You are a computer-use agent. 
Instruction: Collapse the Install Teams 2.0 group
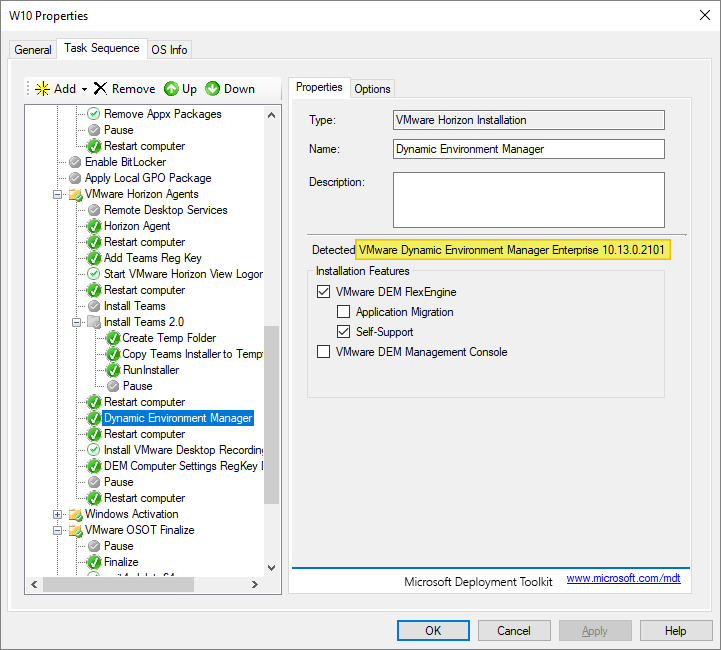tap(77, 322)
